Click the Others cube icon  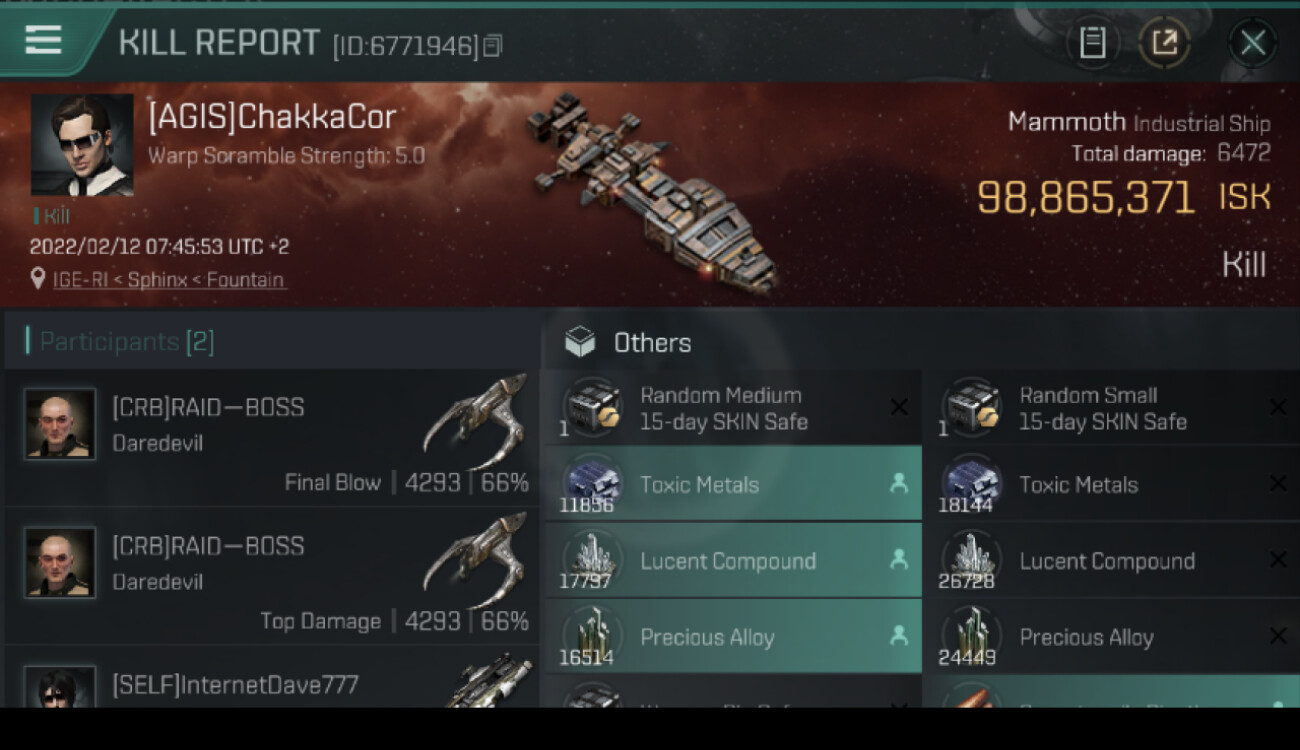point(580,343)
